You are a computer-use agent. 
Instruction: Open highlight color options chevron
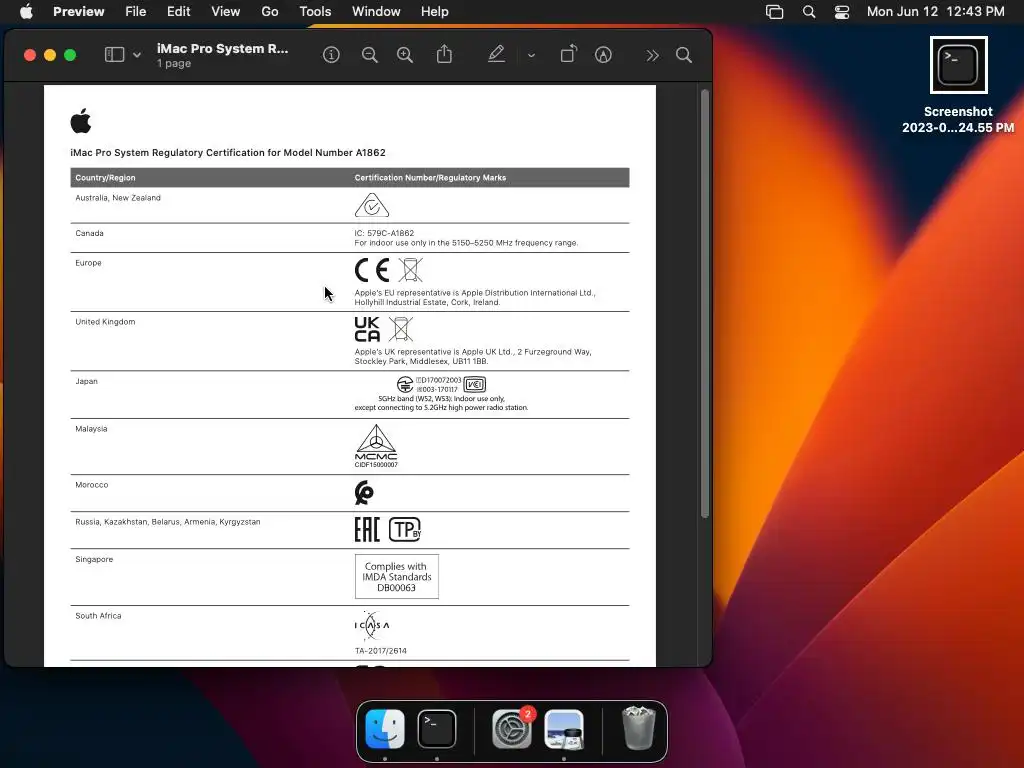tap(532, 56)
